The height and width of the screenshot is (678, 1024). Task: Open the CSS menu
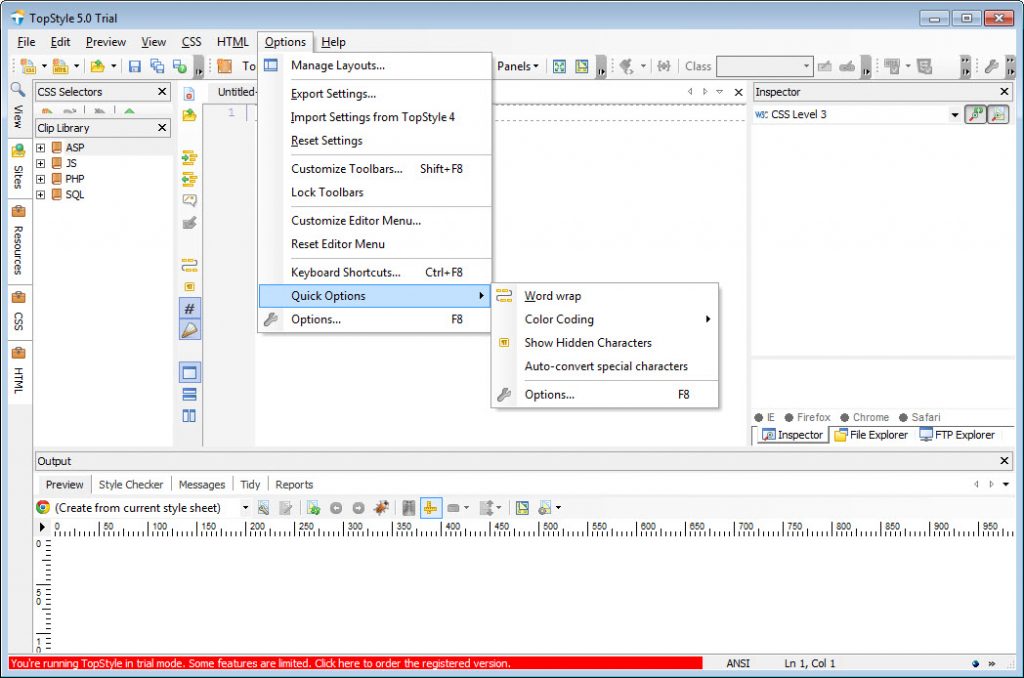191,42
